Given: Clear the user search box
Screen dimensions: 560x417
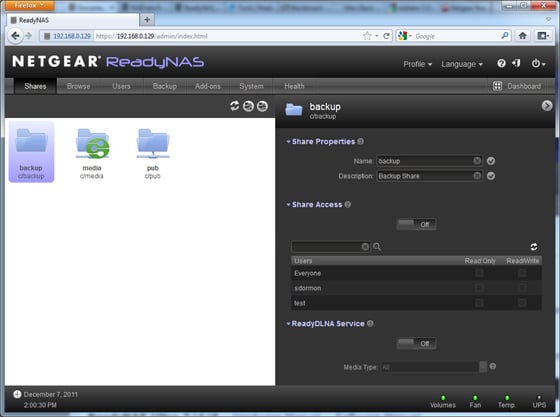Looking at the screenshot, I should click(x=365, y=247).
